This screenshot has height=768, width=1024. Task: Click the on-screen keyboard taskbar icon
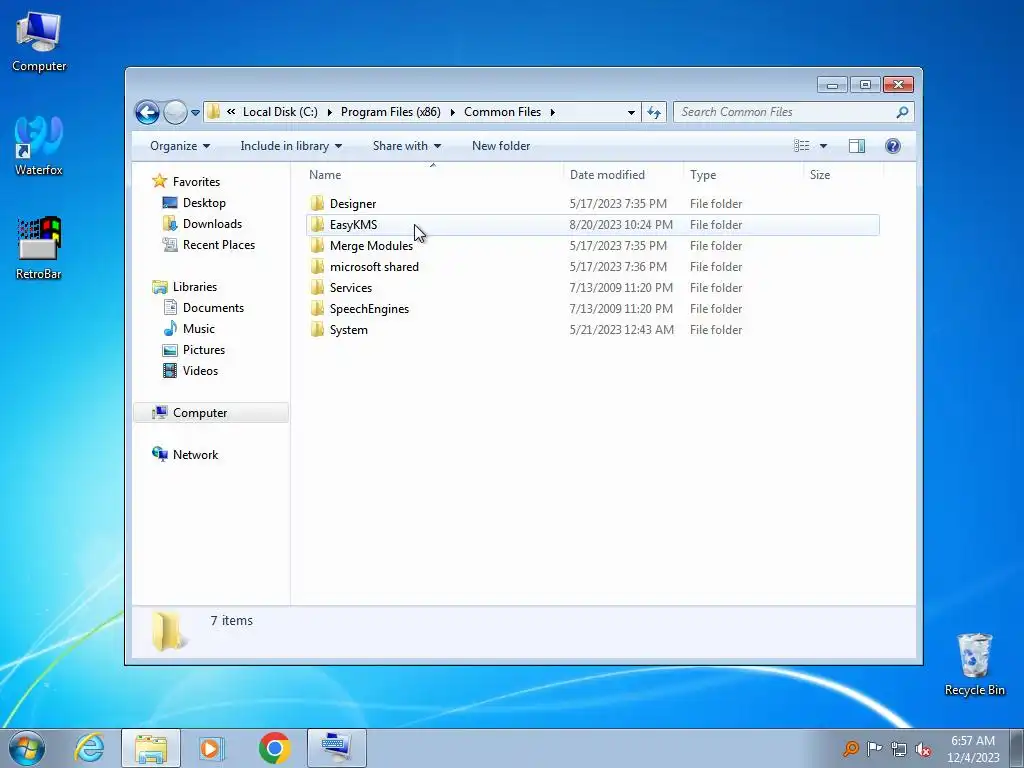click(x=337, y=748)
